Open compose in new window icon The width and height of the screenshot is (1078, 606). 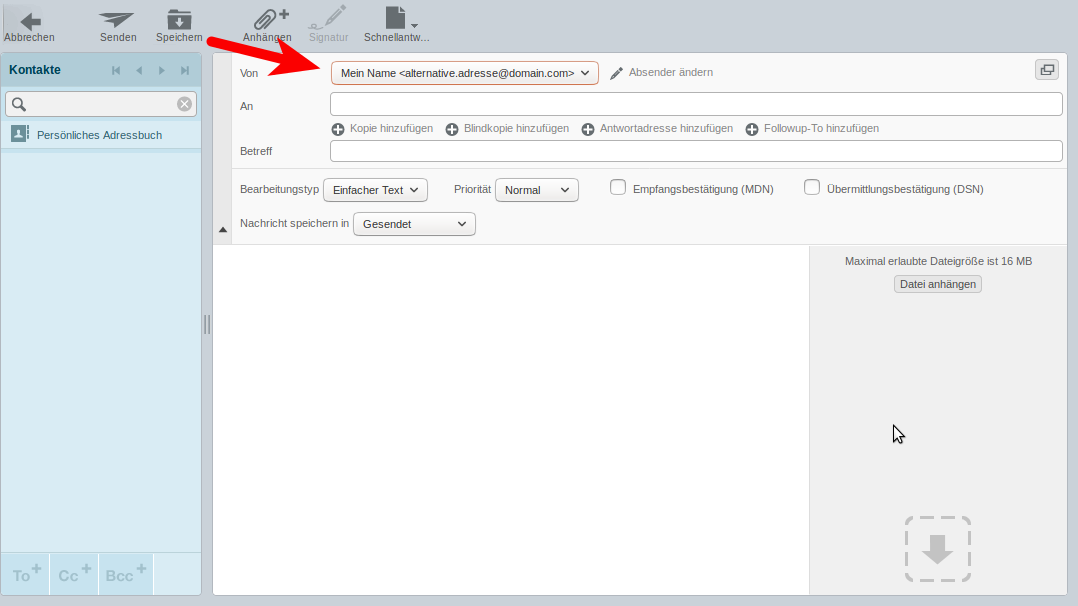[x=1046, y=69]
